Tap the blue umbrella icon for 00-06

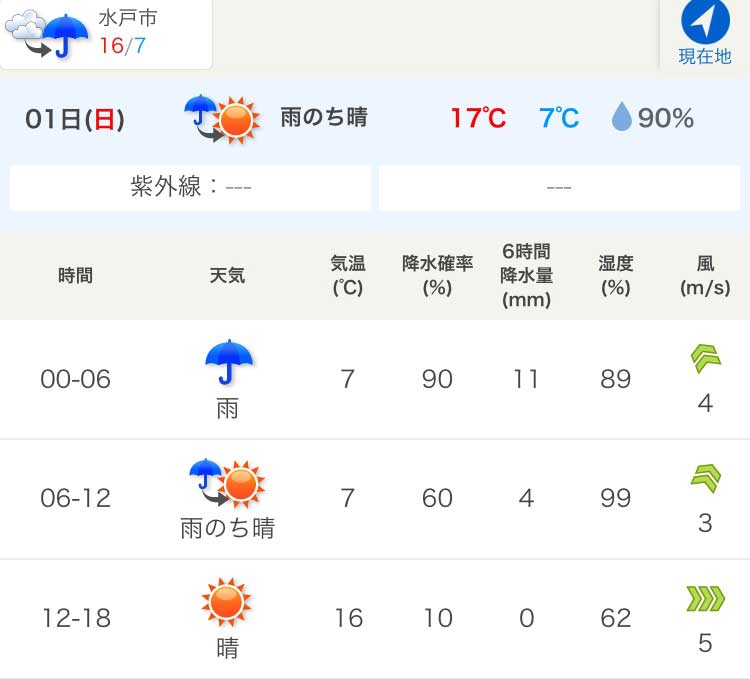click(229, 362)
